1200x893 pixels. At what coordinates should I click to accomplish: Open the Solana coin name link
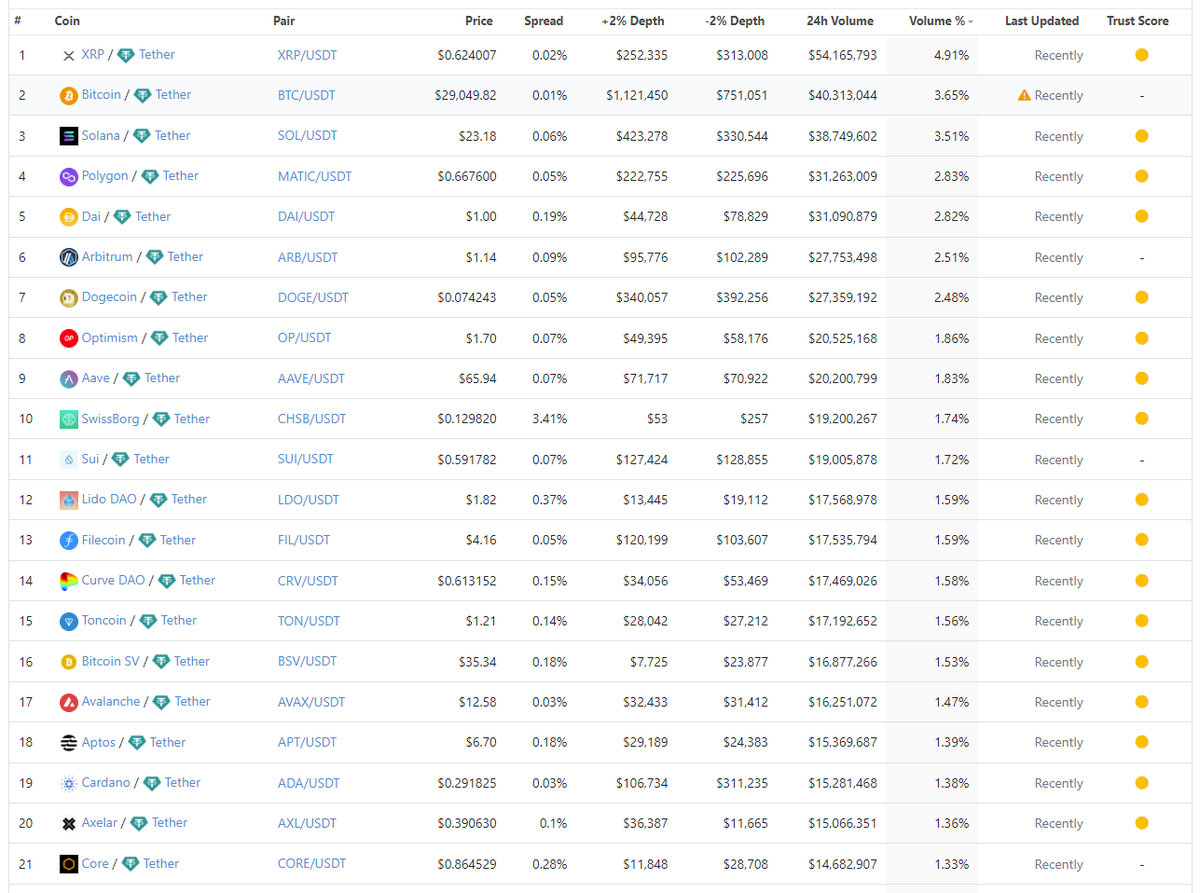point(100,135)
